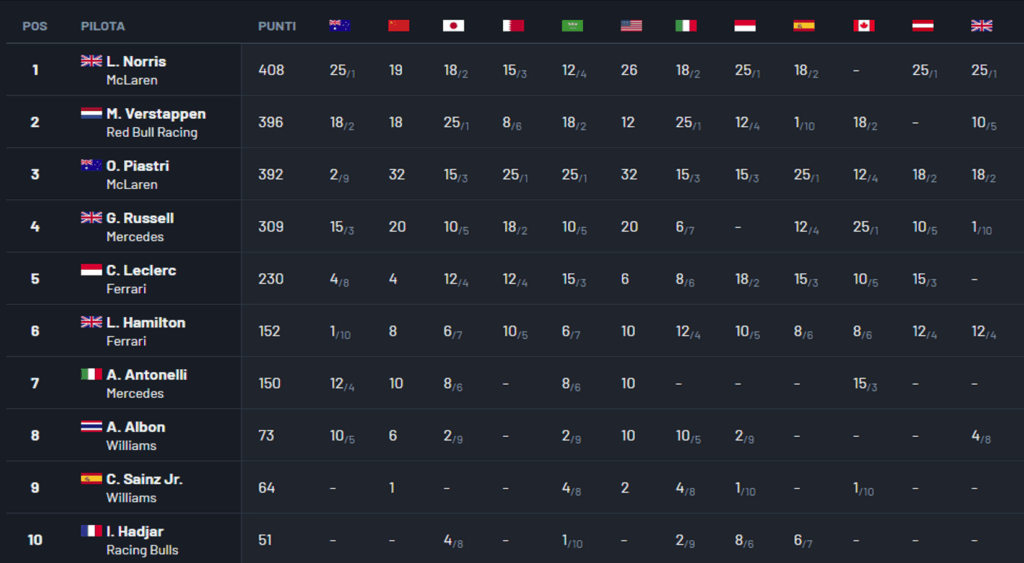Click the French flag beside I. Hadjar
Viewport: 1024px width, 563px height.
pyautogui.click(x=91, y=531)
